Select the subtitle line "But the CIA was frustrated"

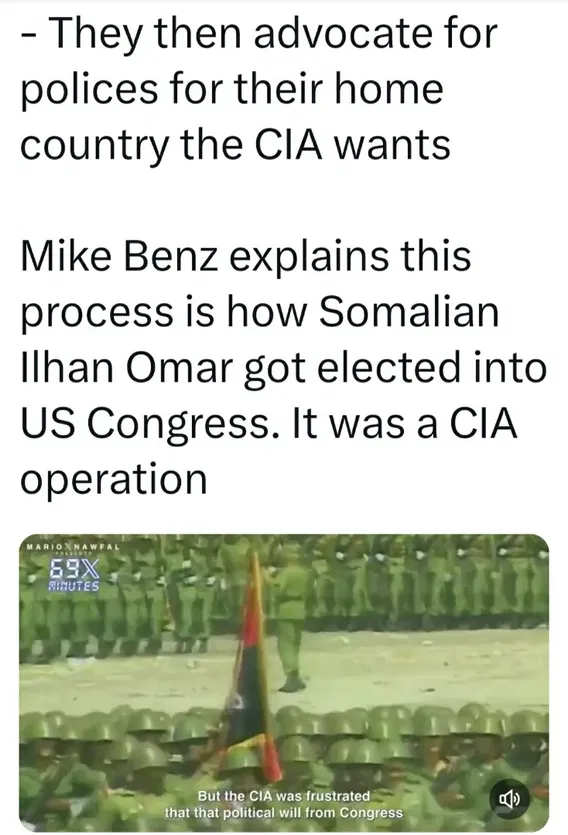tap(283, 796)
